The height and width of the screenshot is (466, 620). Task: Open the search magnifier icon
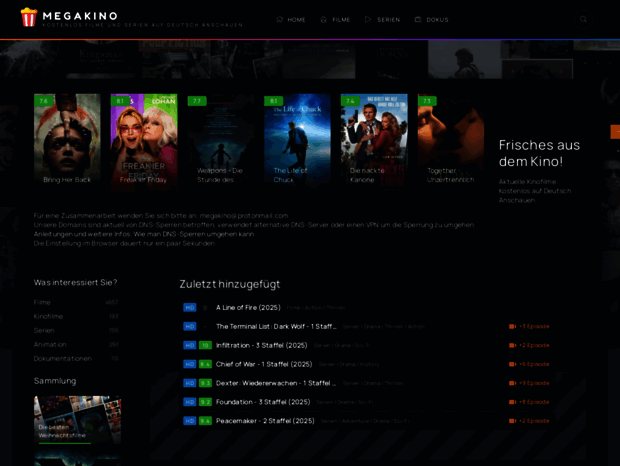click(583, 19)
